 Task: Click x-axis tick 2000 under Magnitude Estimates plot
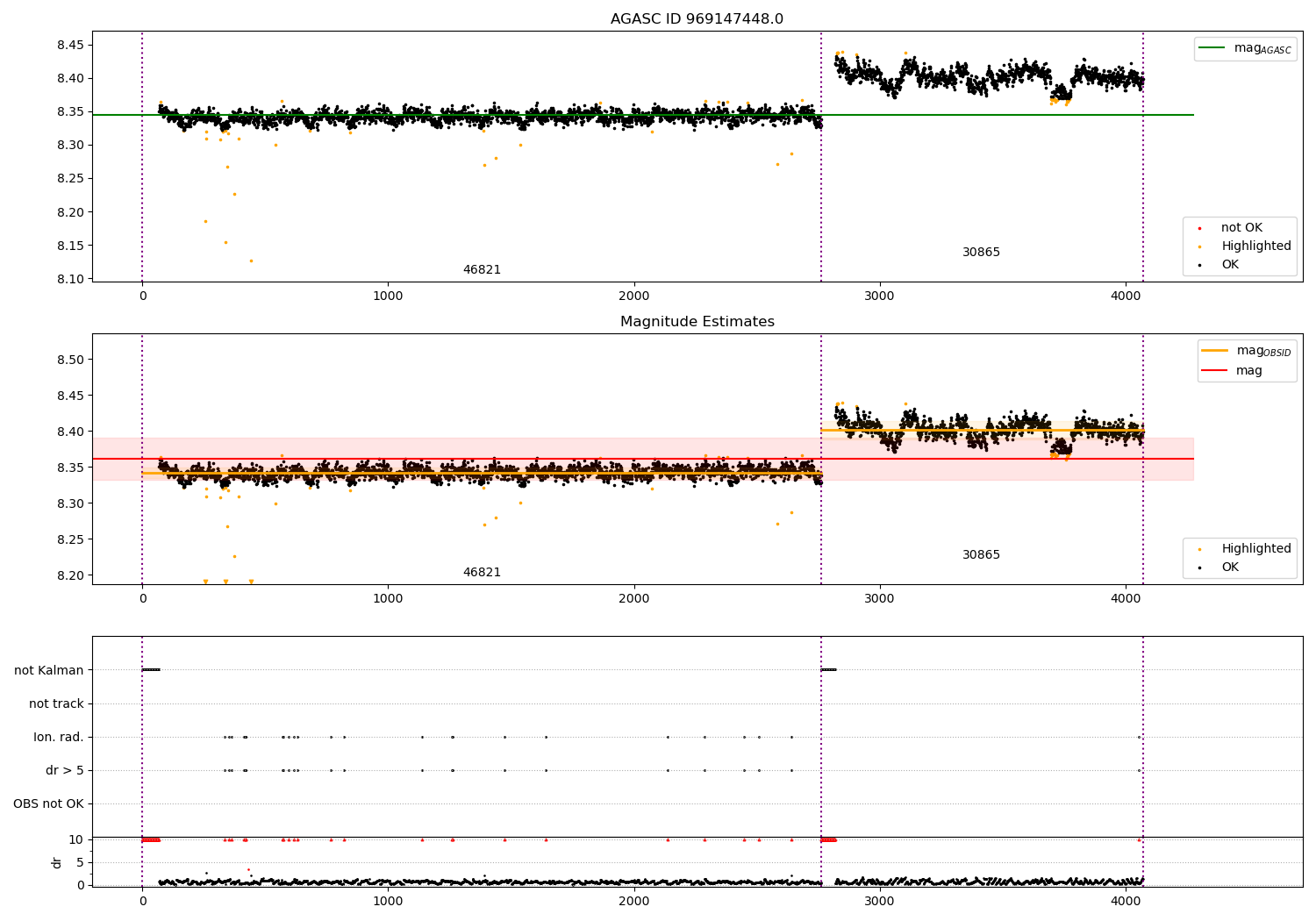pos(633,599)
